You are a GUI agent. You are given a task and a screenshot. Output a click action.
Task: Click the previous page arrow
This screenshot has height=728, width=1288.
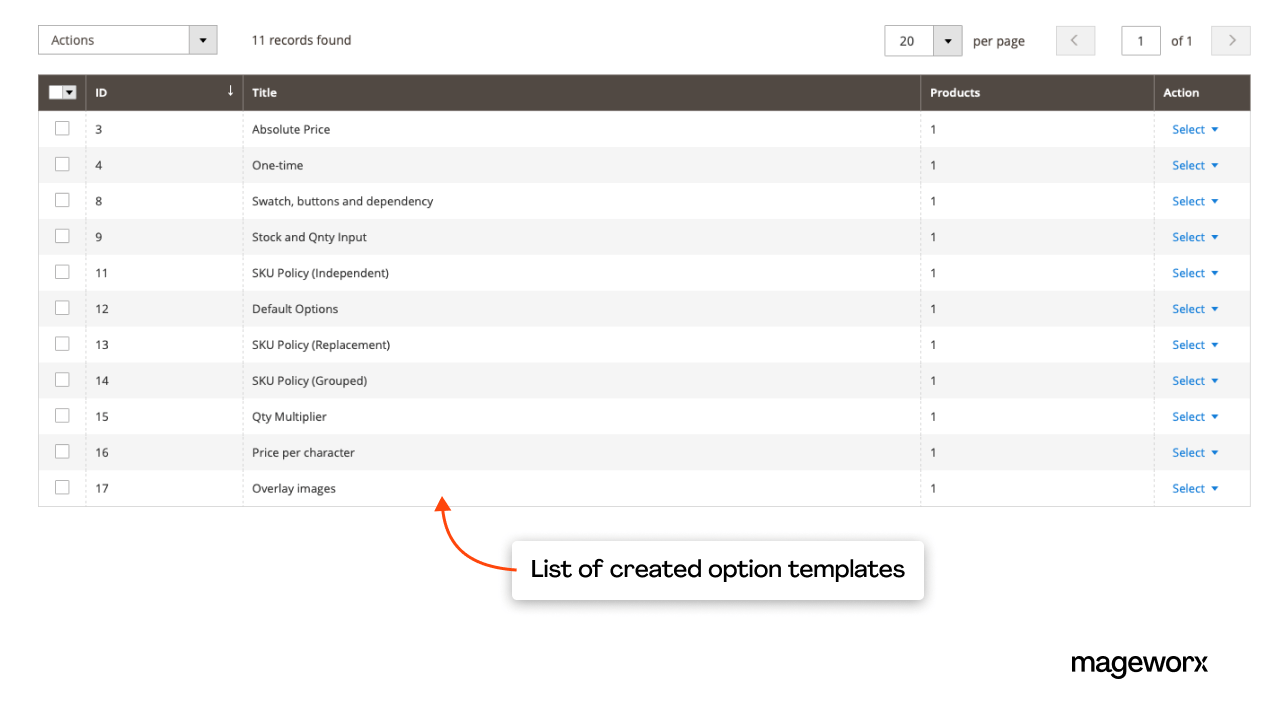[x=1075, y=40]
